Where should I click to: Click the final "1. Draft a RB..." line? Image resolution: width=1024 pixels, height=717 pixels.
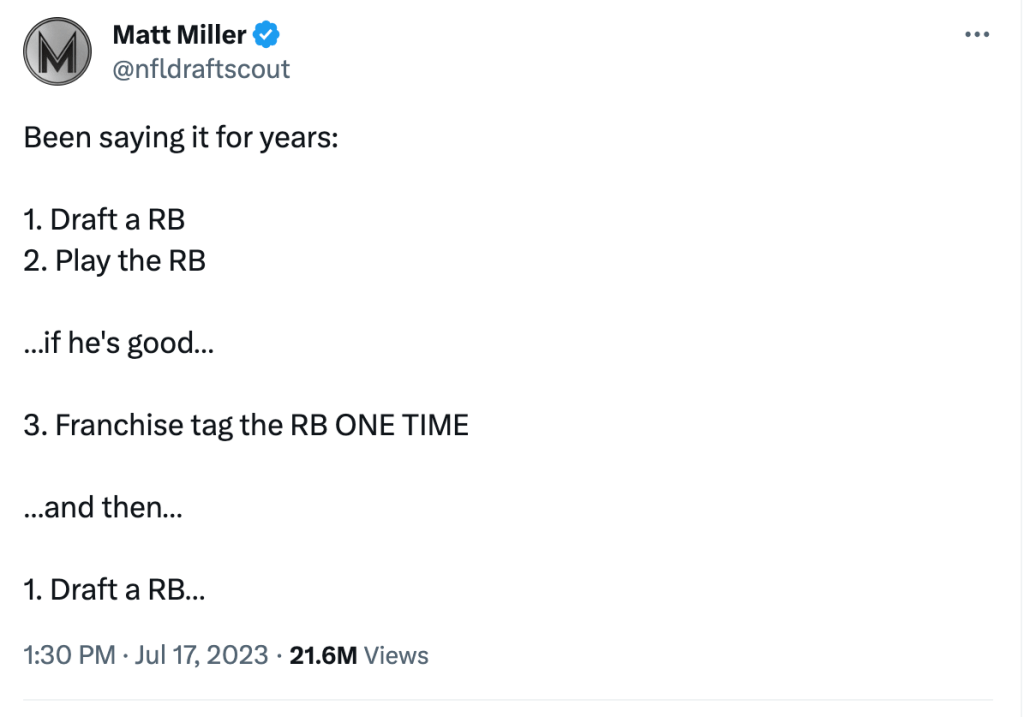115,589
